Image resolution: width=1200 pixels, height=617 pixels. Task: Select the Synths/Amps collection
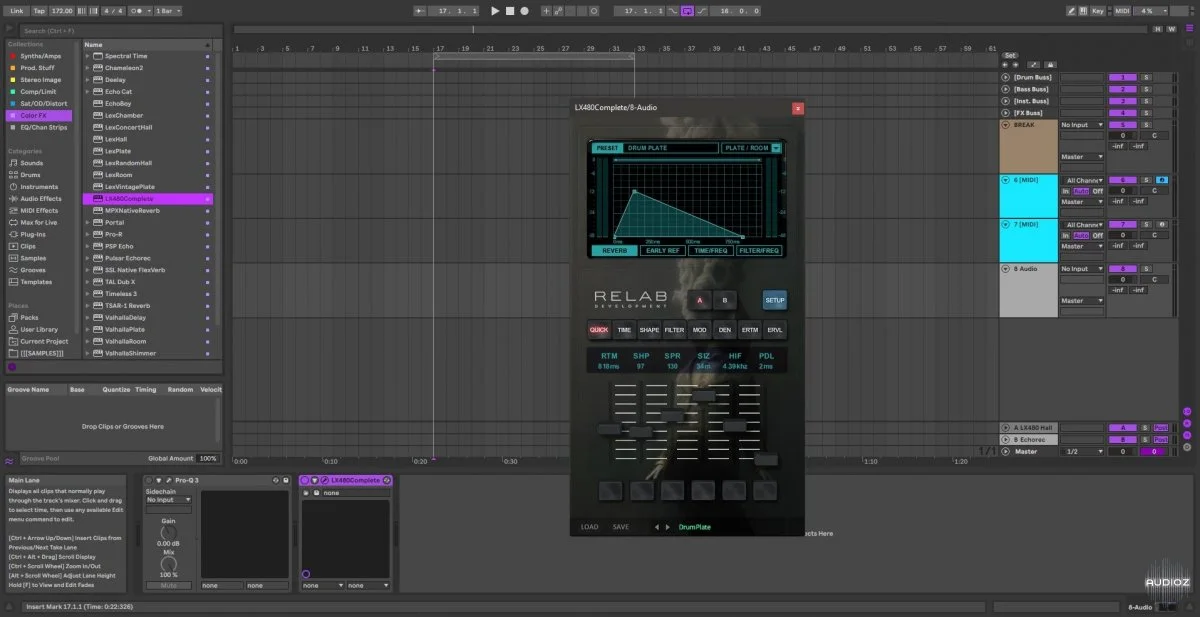click(40, 56)
